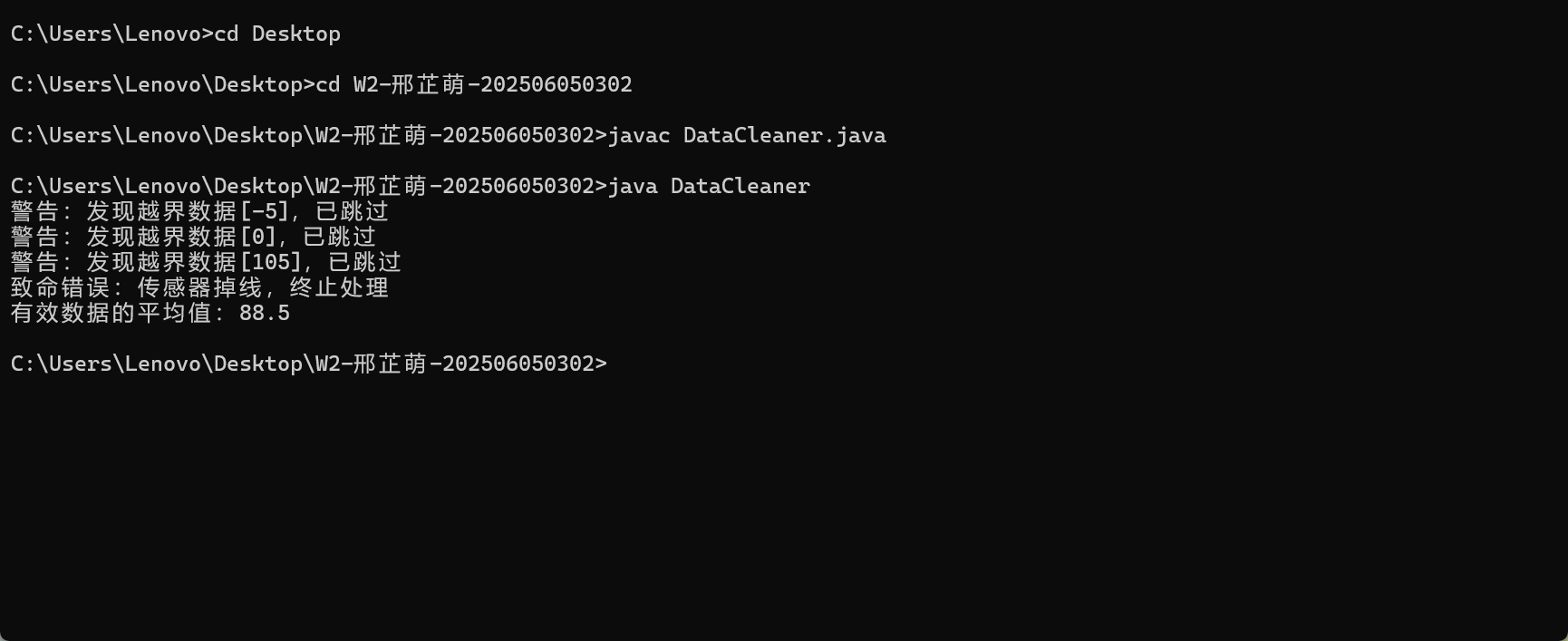The width and height of the screenshot is (1568, 641).
Task: Click the out-of-range value [105]
Action: click(271, 263)
